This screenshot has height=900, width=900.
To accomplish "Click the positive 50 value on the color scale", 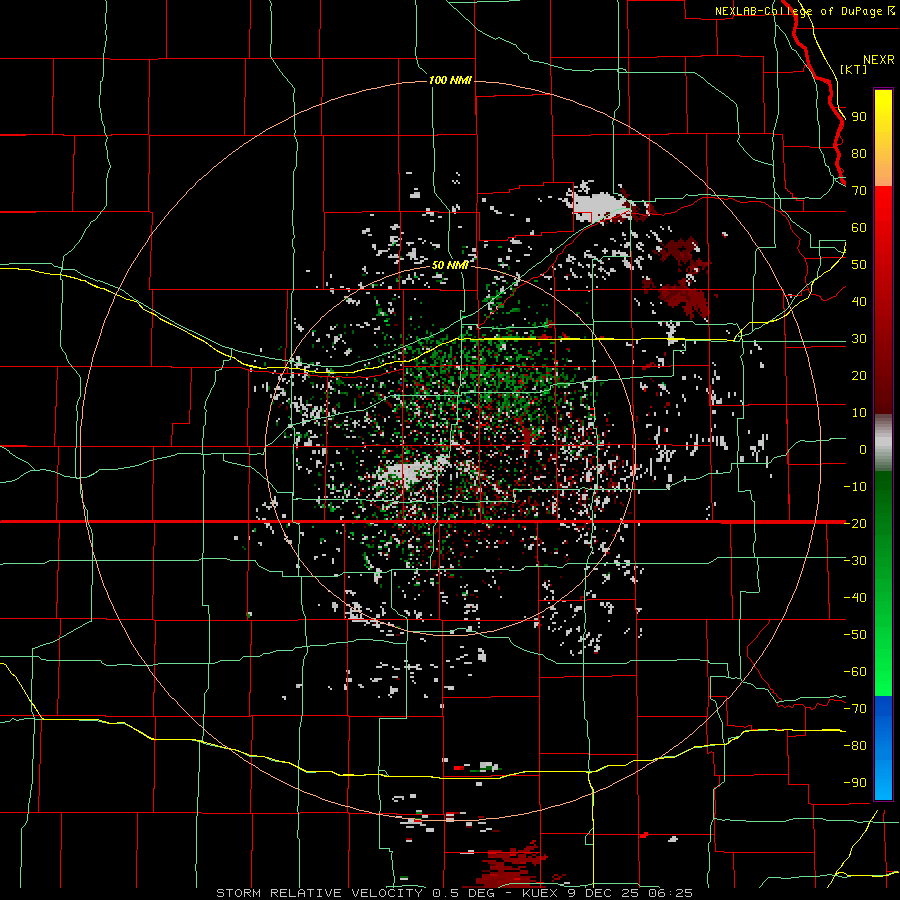I will 859,265.
